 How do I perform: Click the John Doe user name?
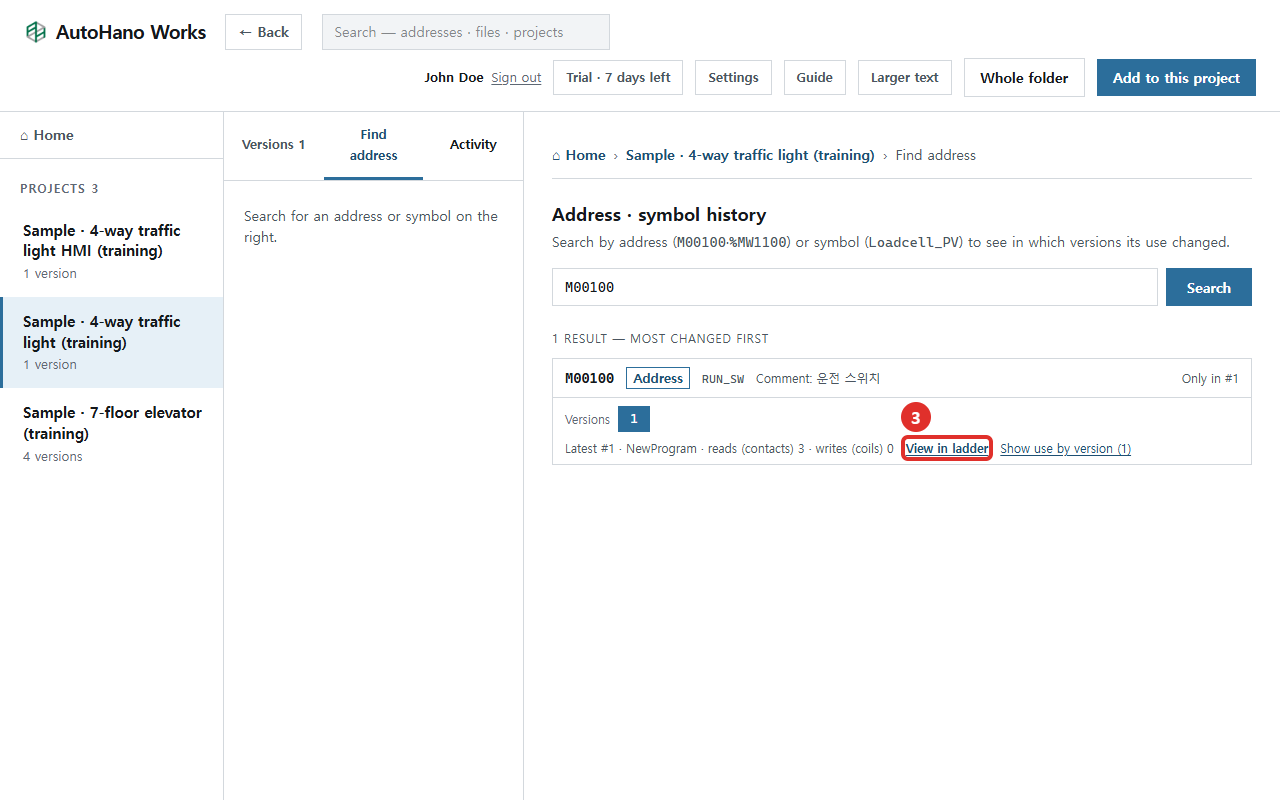point(454,78)
